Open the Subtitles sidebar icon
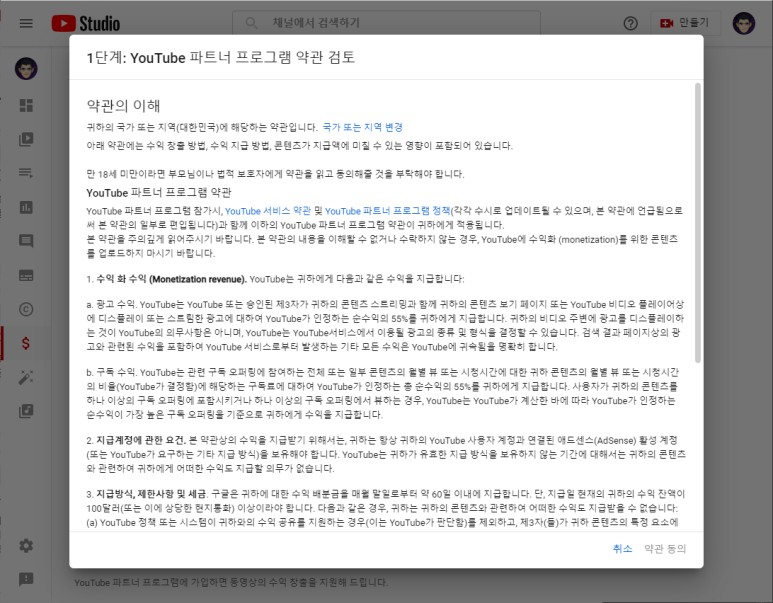 click(26, 275)
